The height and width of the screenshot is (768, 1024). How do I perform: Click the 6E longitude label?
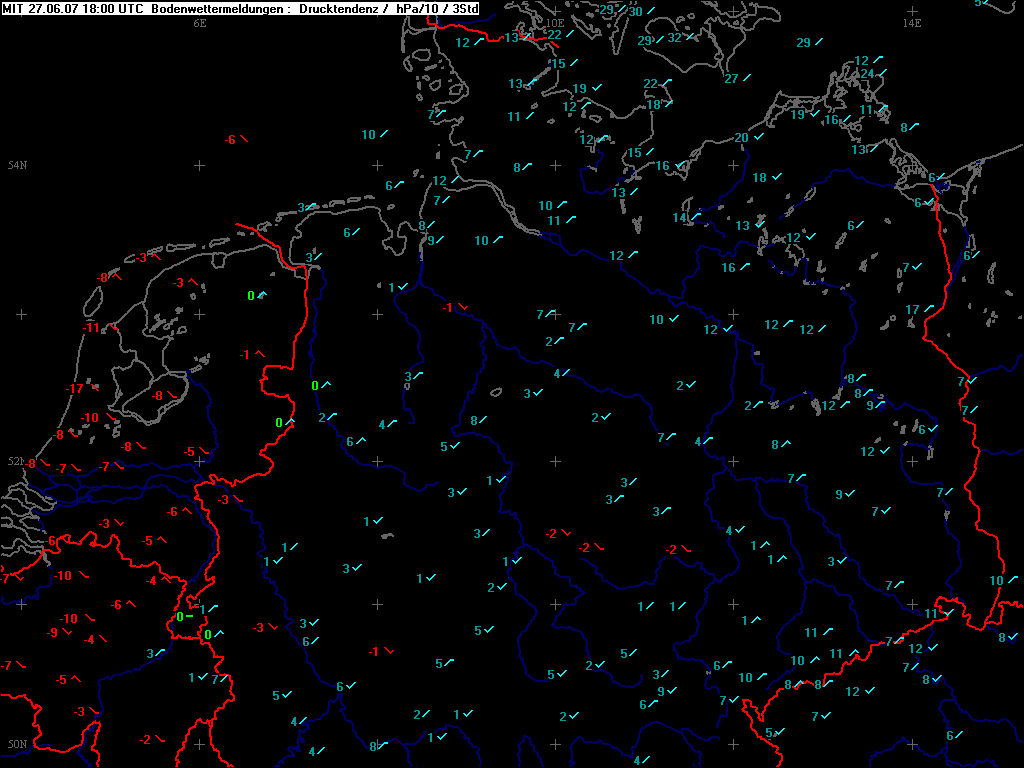tap(199, 22)
